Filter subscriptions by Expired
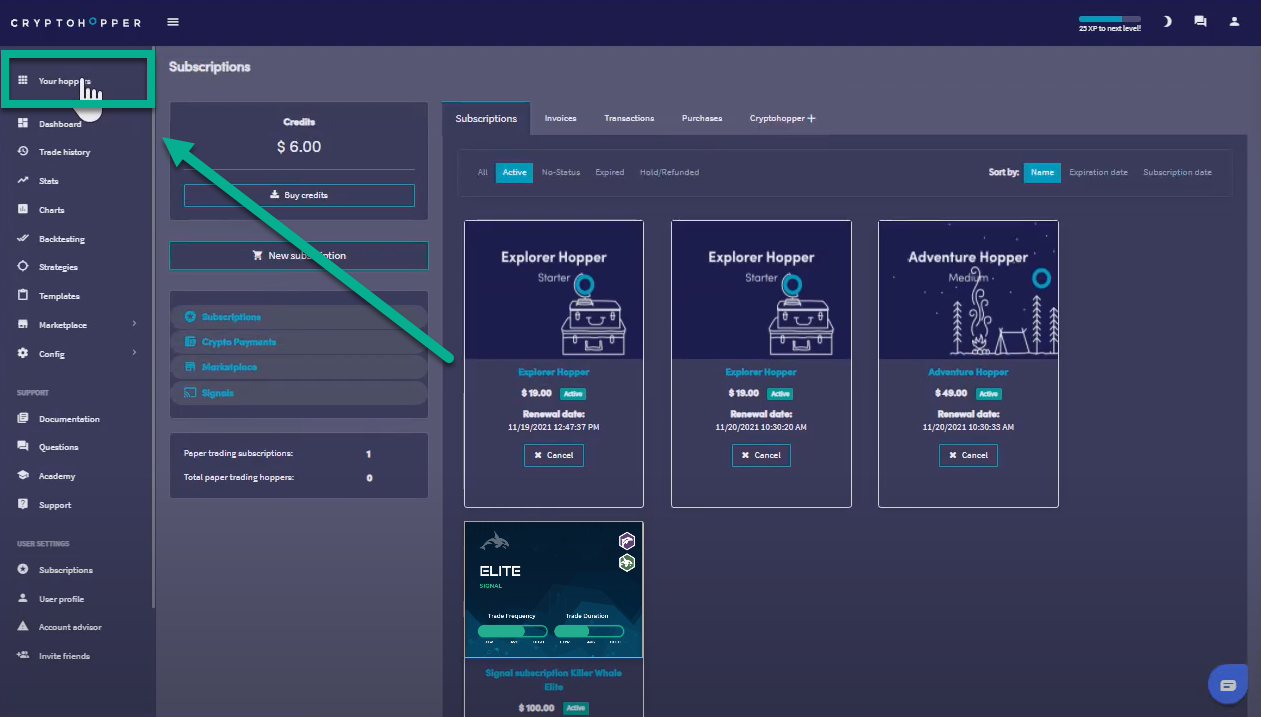The height and width of the screenshot is (717, 1261). (609, 172)
